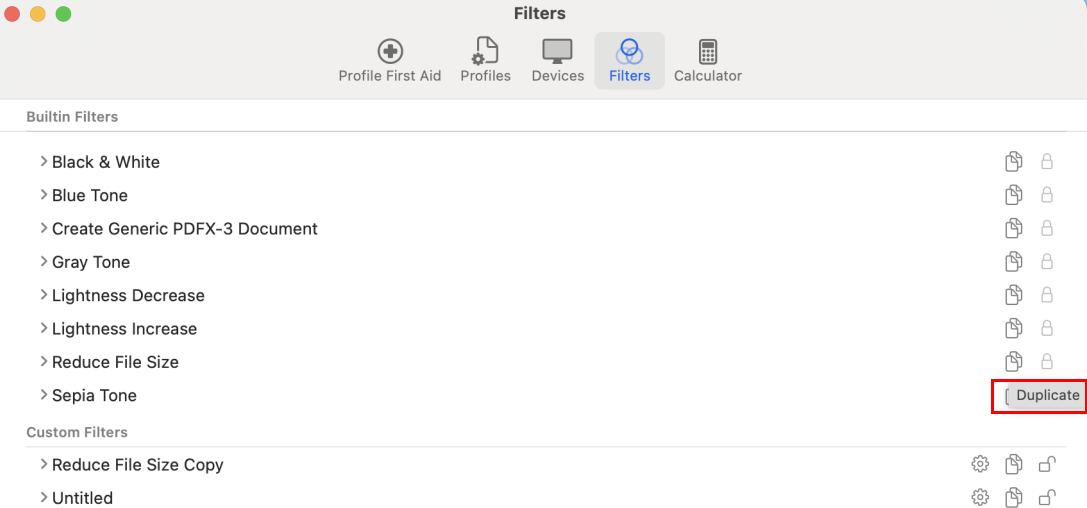The width and height of the screenshot is (1087, 508).
Task: Expand the Black & White filter
Action: coord(44,161)
